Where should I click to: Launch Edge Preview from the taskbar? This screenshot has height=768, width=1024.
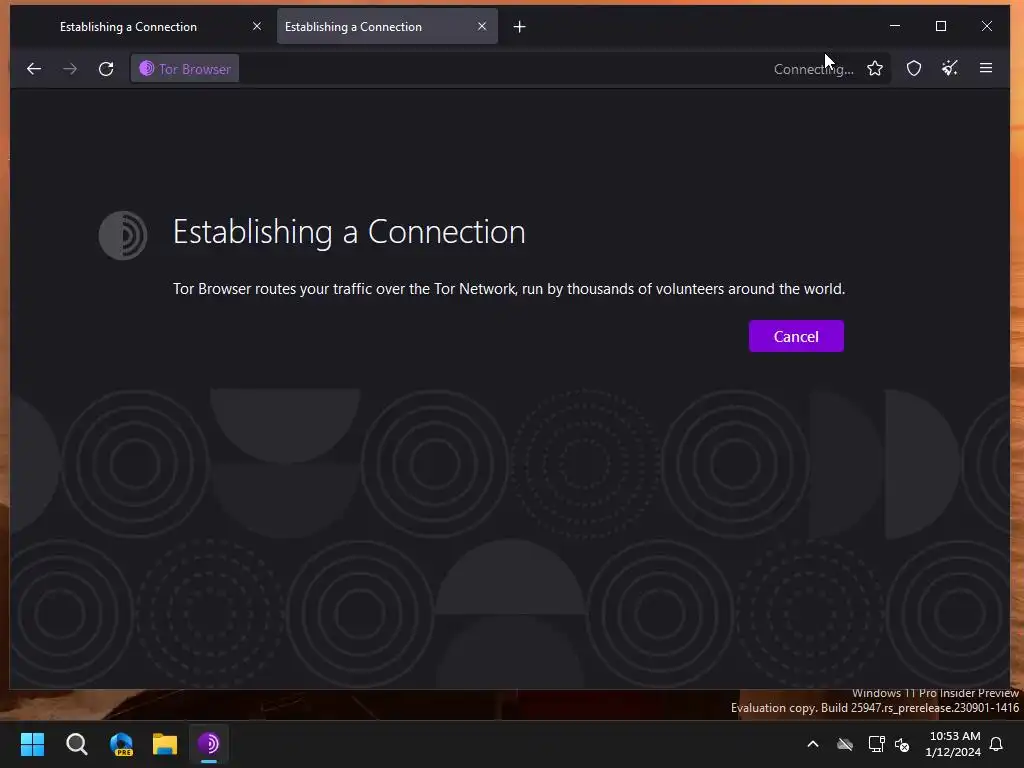121,744
